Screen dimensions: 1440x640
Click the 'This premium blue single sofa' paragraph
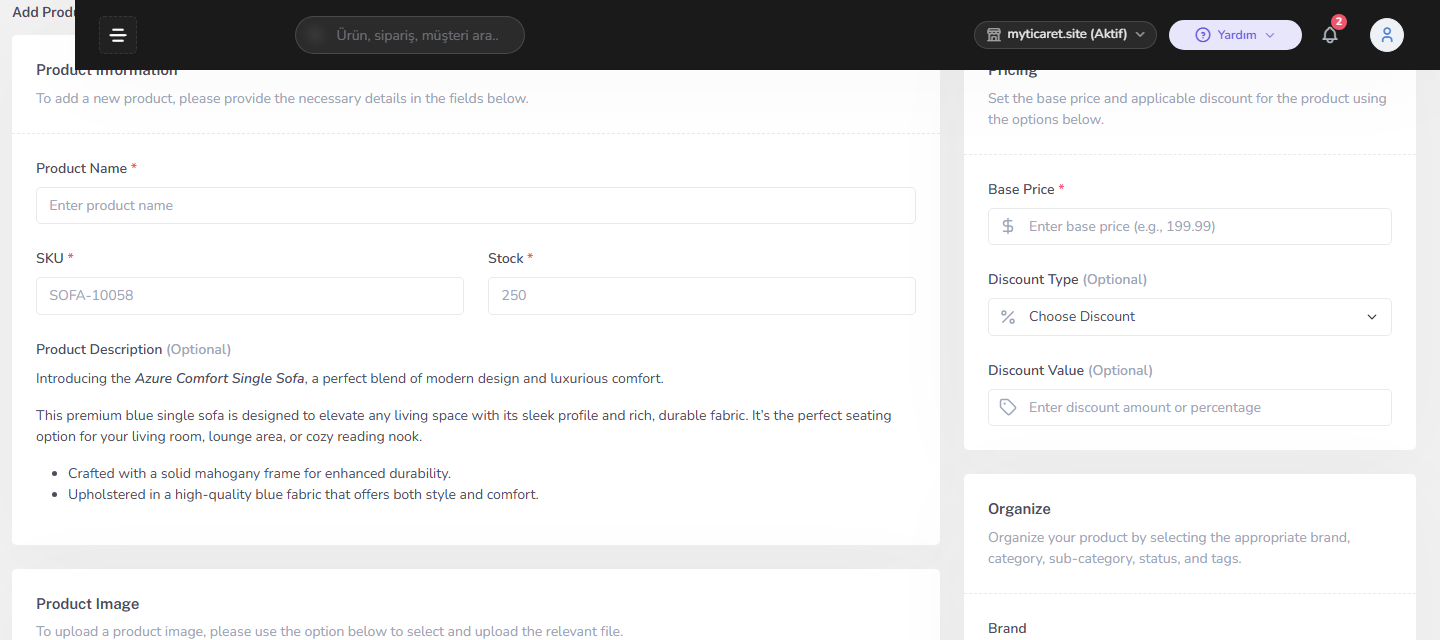[x=464, y=426]
